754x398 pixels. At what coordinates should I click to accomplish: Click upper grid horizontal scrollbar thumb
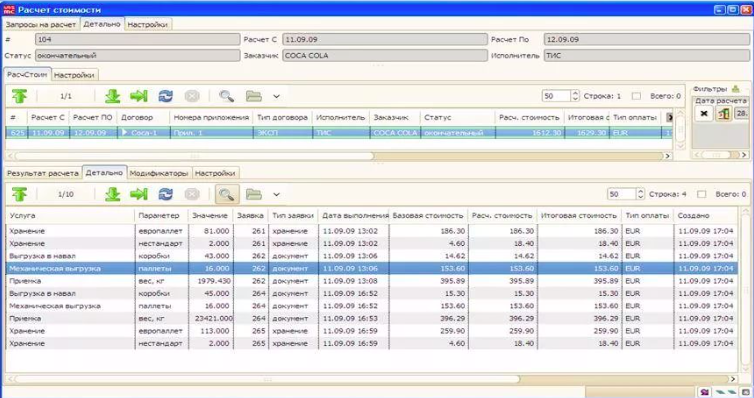[x=194, y=156]
